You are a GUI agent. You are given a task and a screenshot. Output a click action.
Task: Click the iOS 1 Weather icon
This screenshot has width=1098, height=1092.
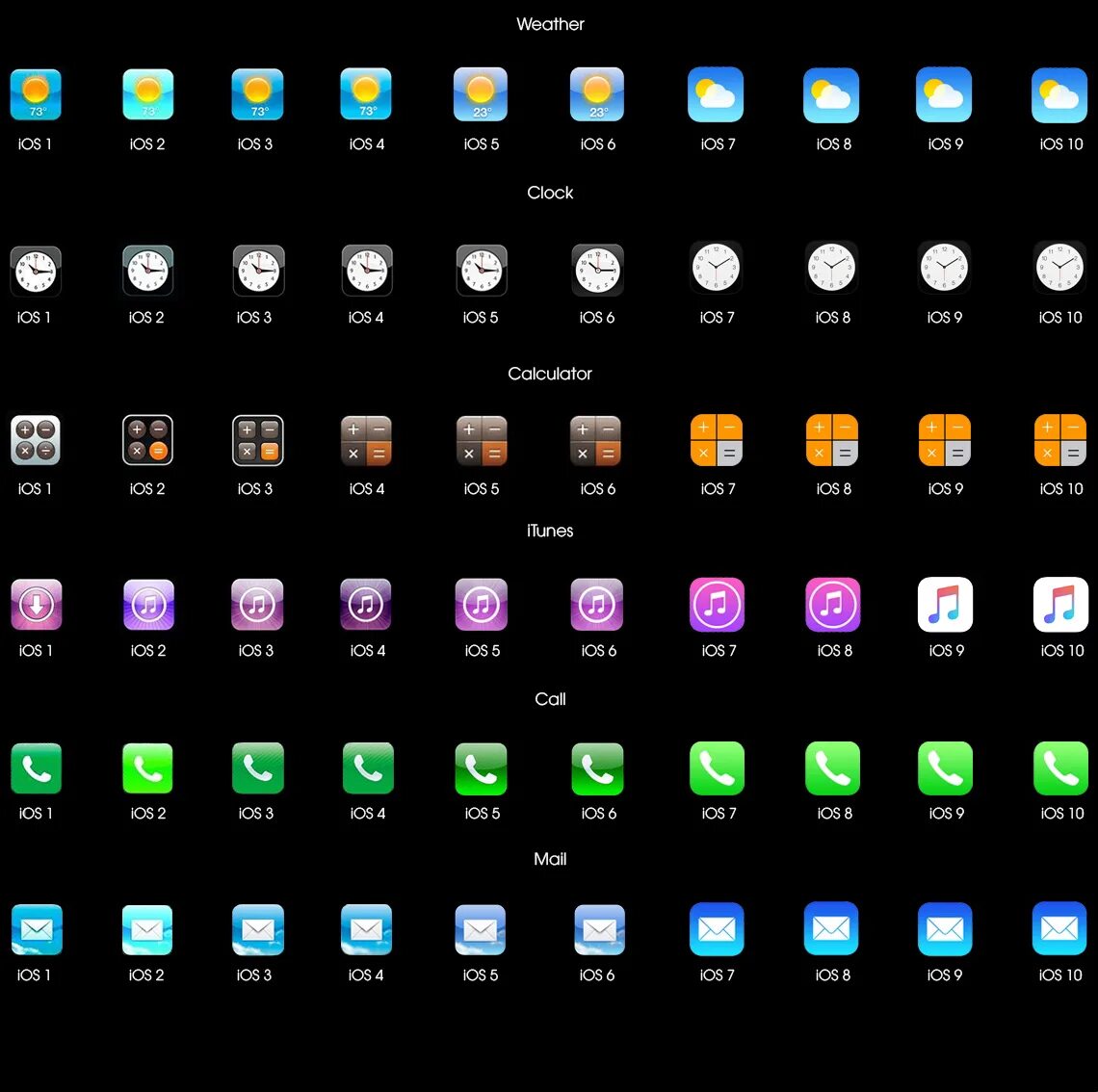tap(36, 94)
